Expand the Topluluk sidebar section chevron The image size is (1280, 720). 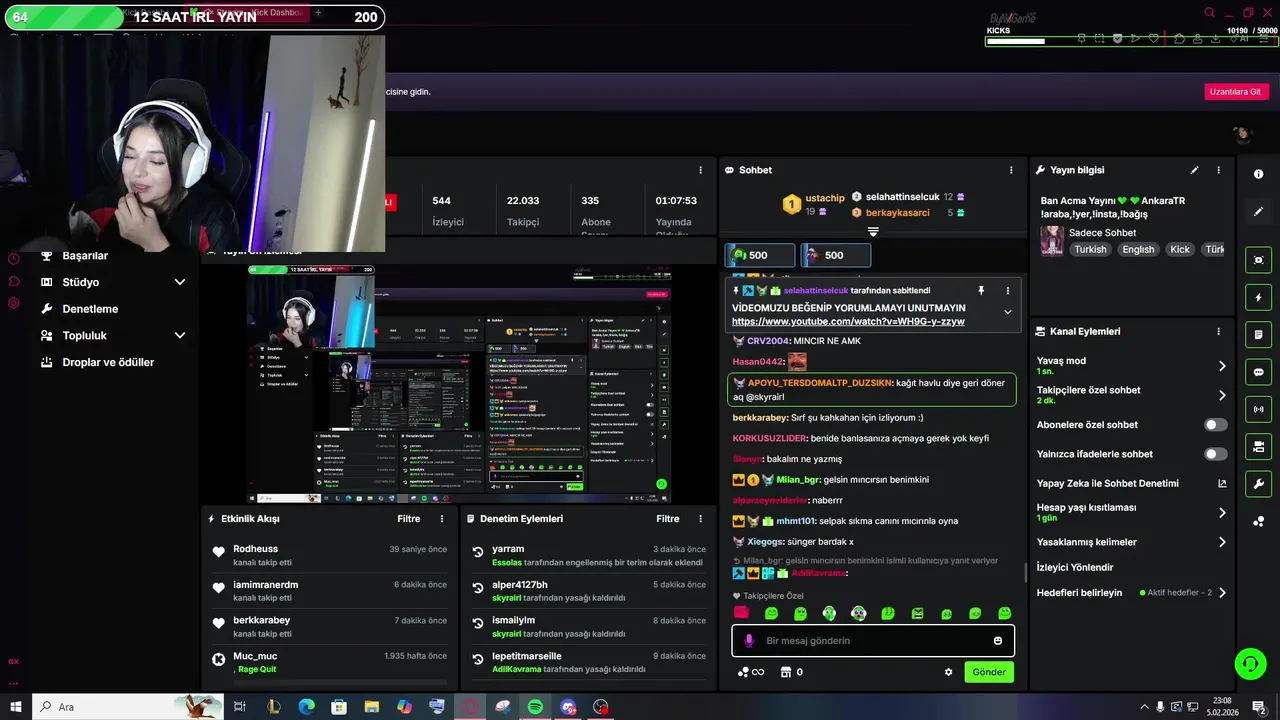click(x=180, y=336)
